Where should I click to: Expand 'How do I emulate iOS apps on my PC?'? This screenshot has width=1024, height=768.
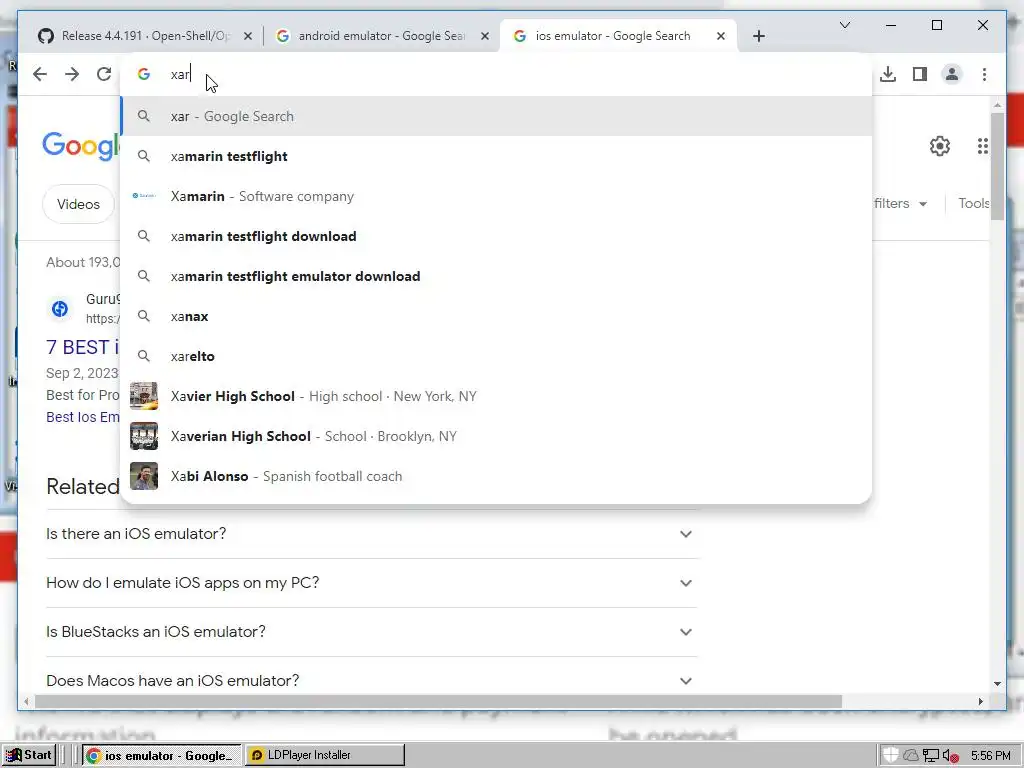tap(371, 583)
